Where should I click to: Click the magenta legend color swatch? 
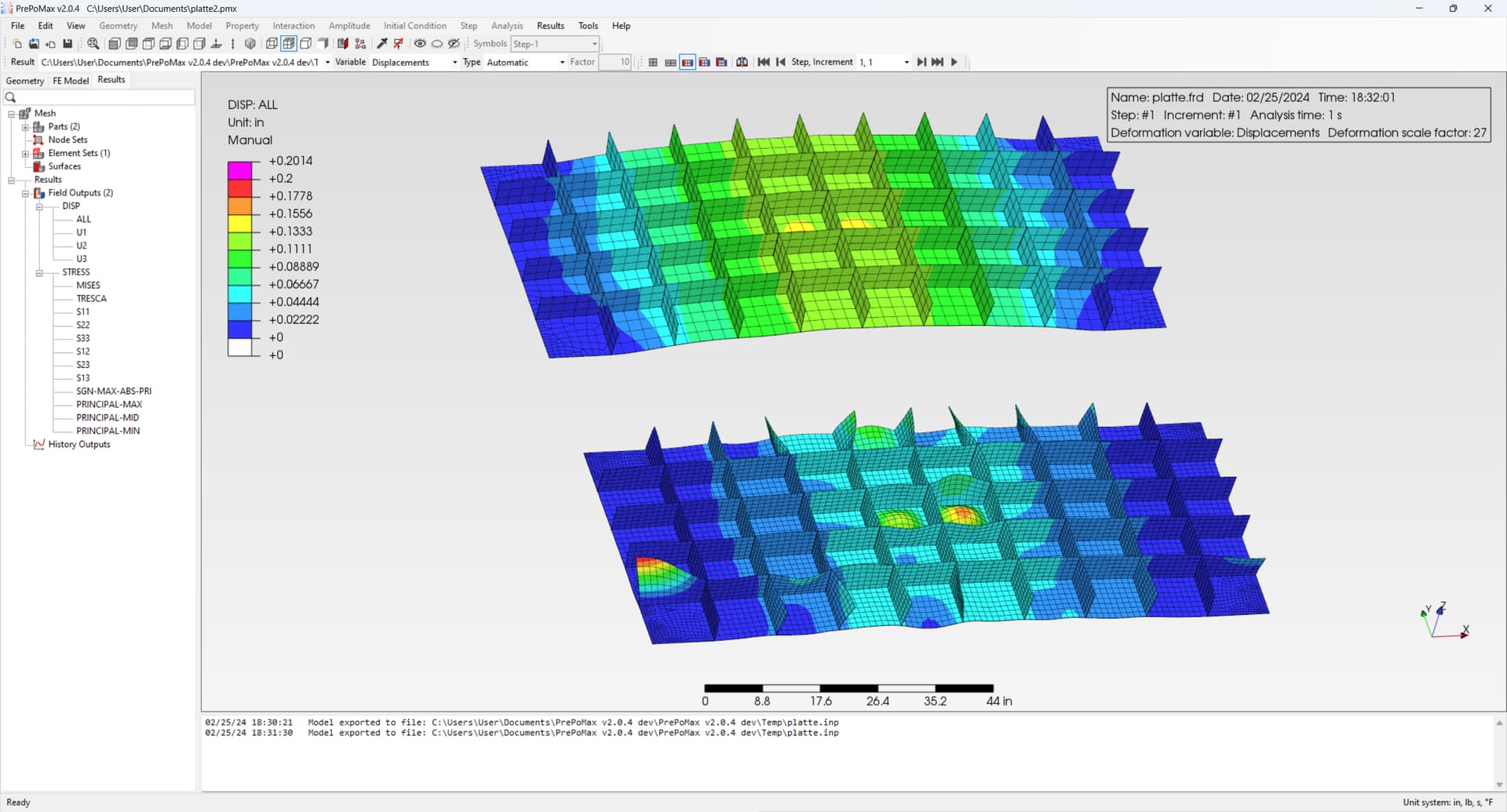click(239, 169)
